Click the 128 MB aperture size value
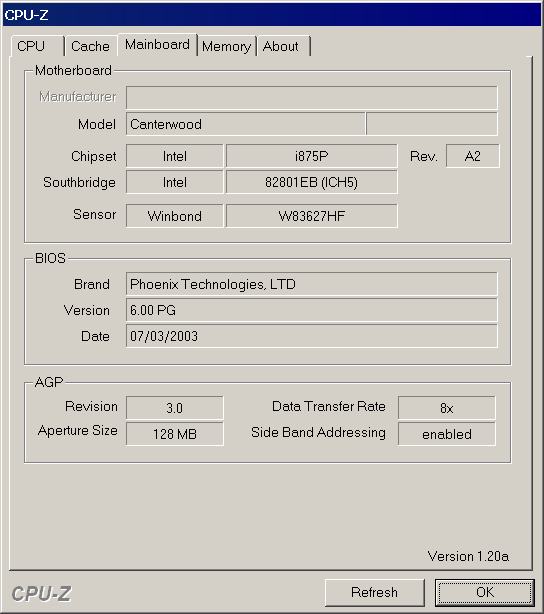The width and height of the screenshot is (544, 614). tap(175, 434)
